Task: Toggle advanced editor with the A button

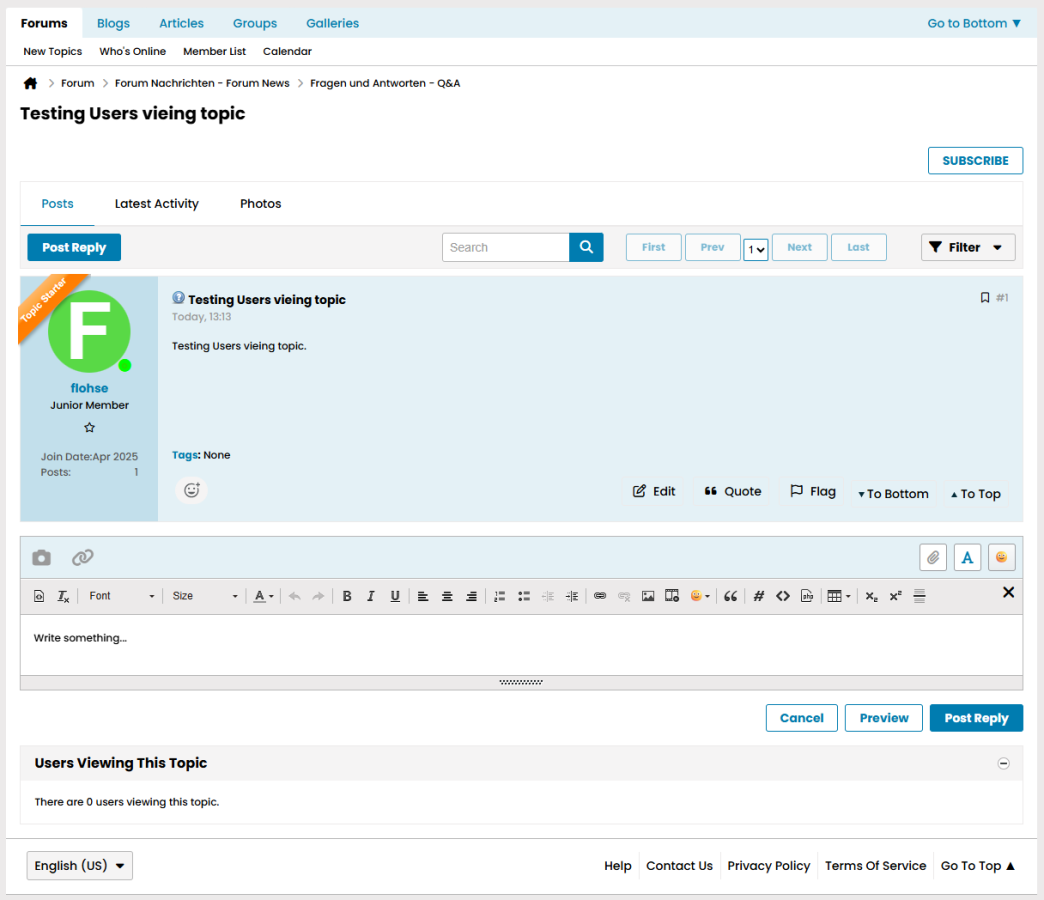Action: 967,557
